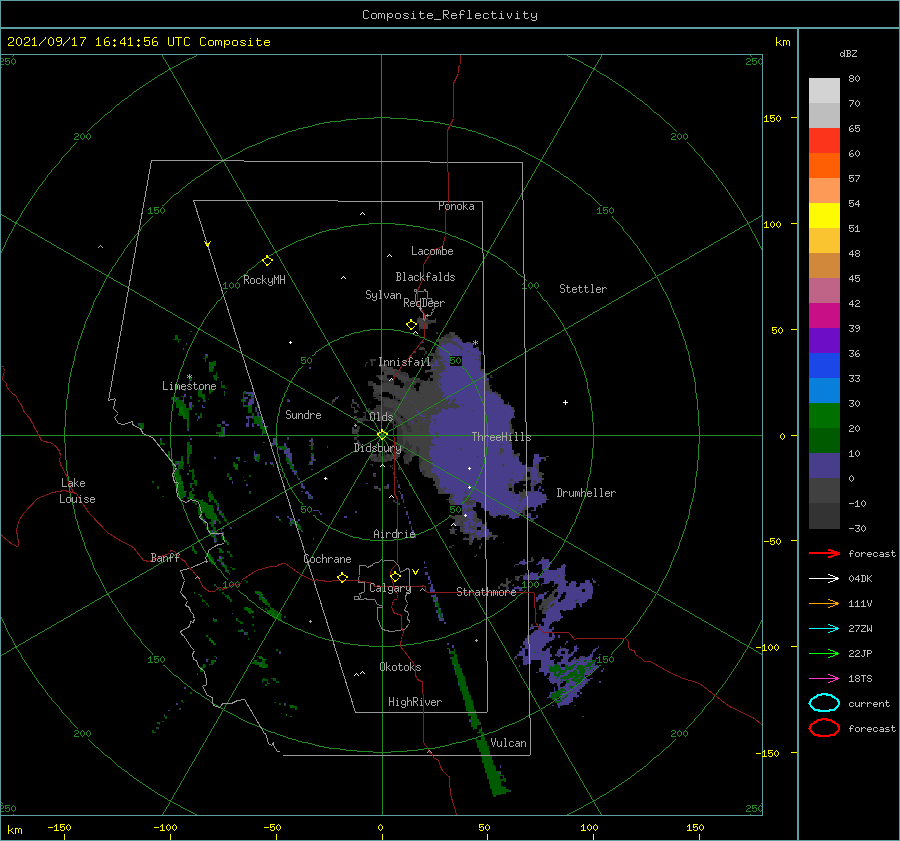Screen dimensions: 900x841
Task: Select the yellow radar-center diamond at Didsbury
Action: (382, 435)
